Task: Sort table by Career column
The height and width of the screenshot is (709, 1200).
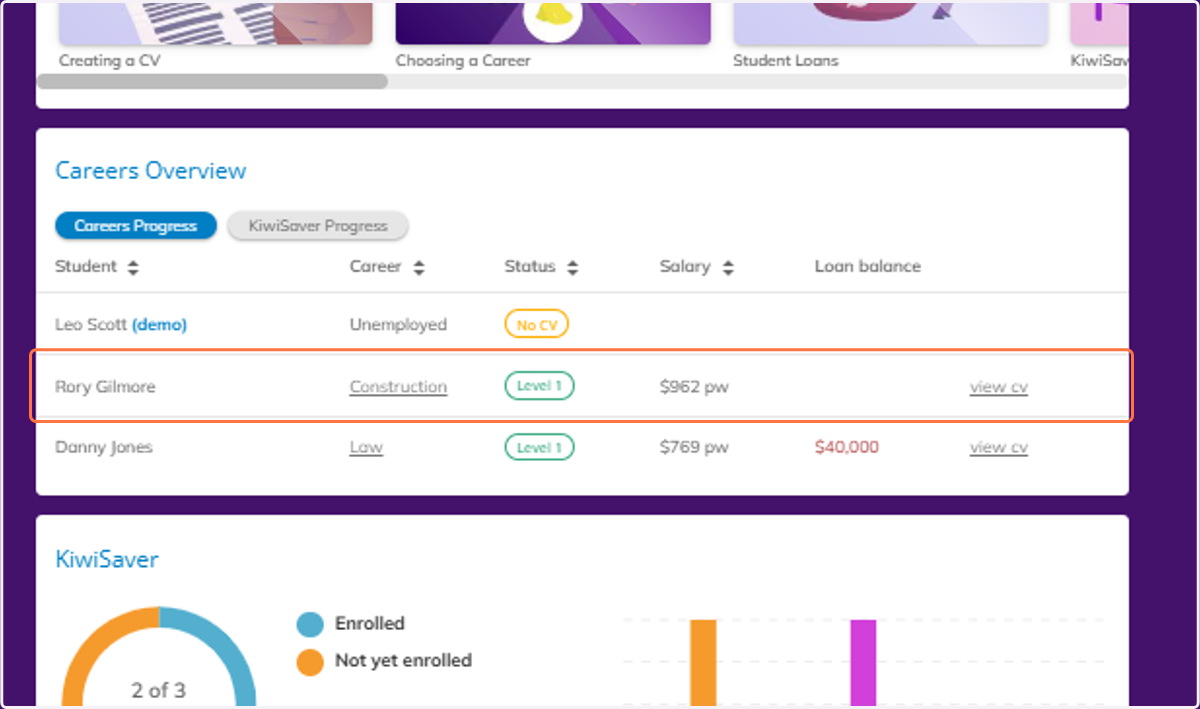Action: click(x=387, y=267)
